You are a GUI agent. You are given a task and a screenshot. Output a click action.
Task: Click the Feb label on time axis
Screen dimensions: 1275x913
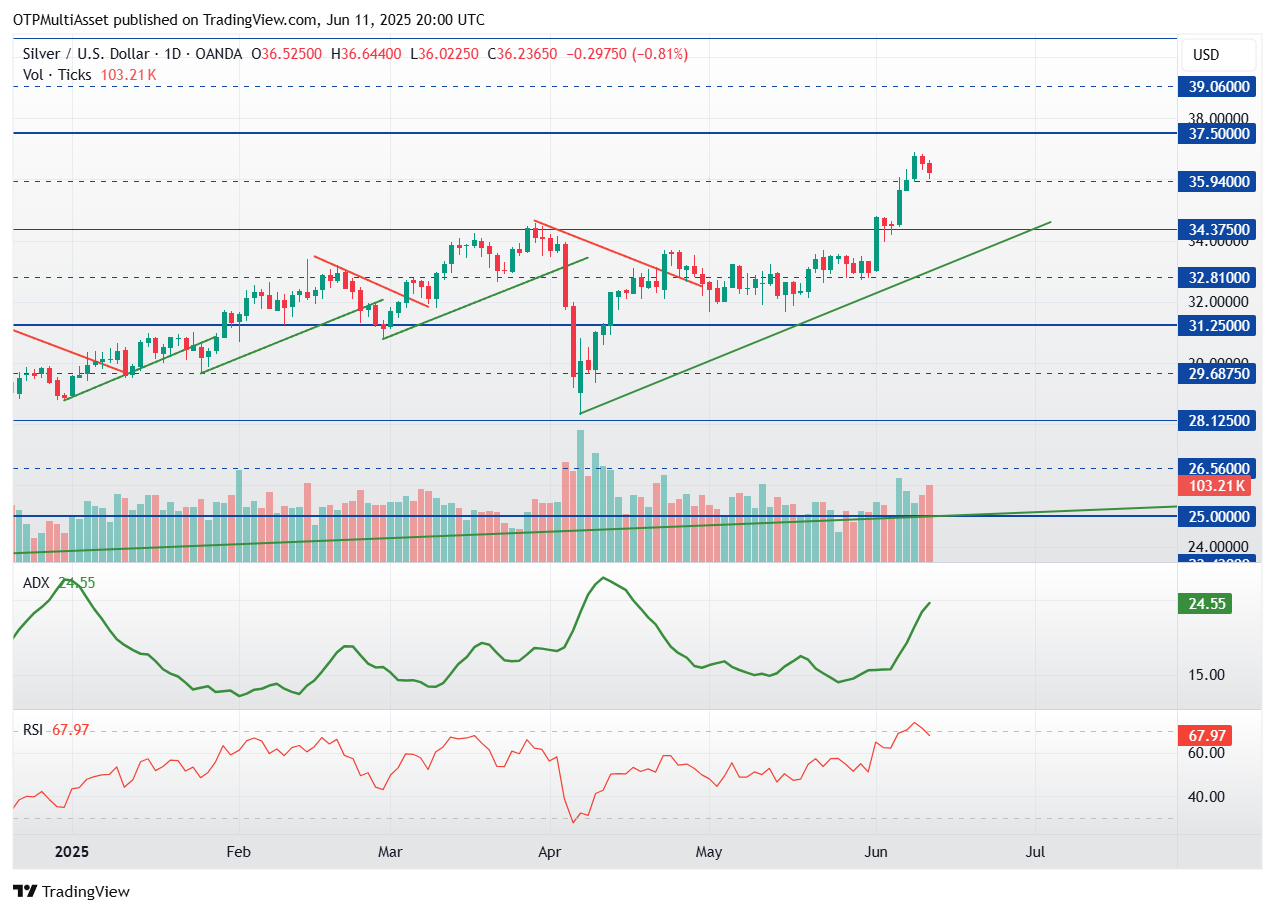point(238,853)
